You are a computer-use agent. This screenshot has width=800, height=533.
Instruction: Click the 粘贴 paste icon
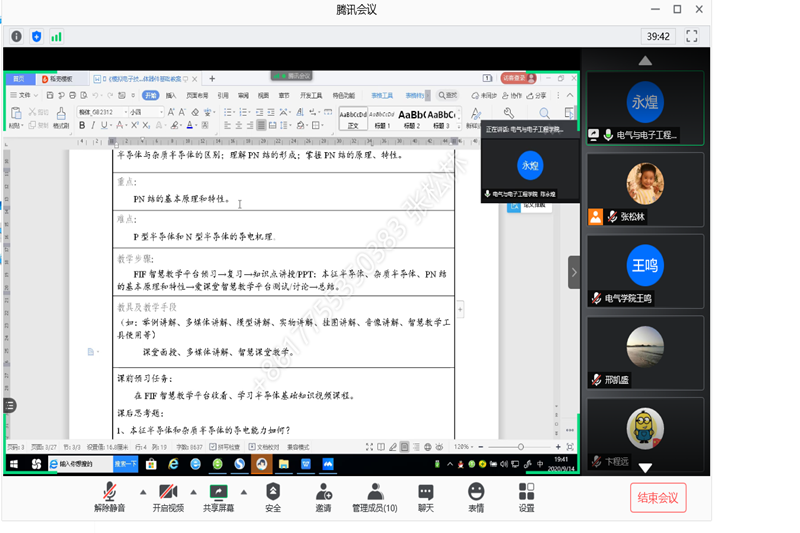(x=16, y=118)
